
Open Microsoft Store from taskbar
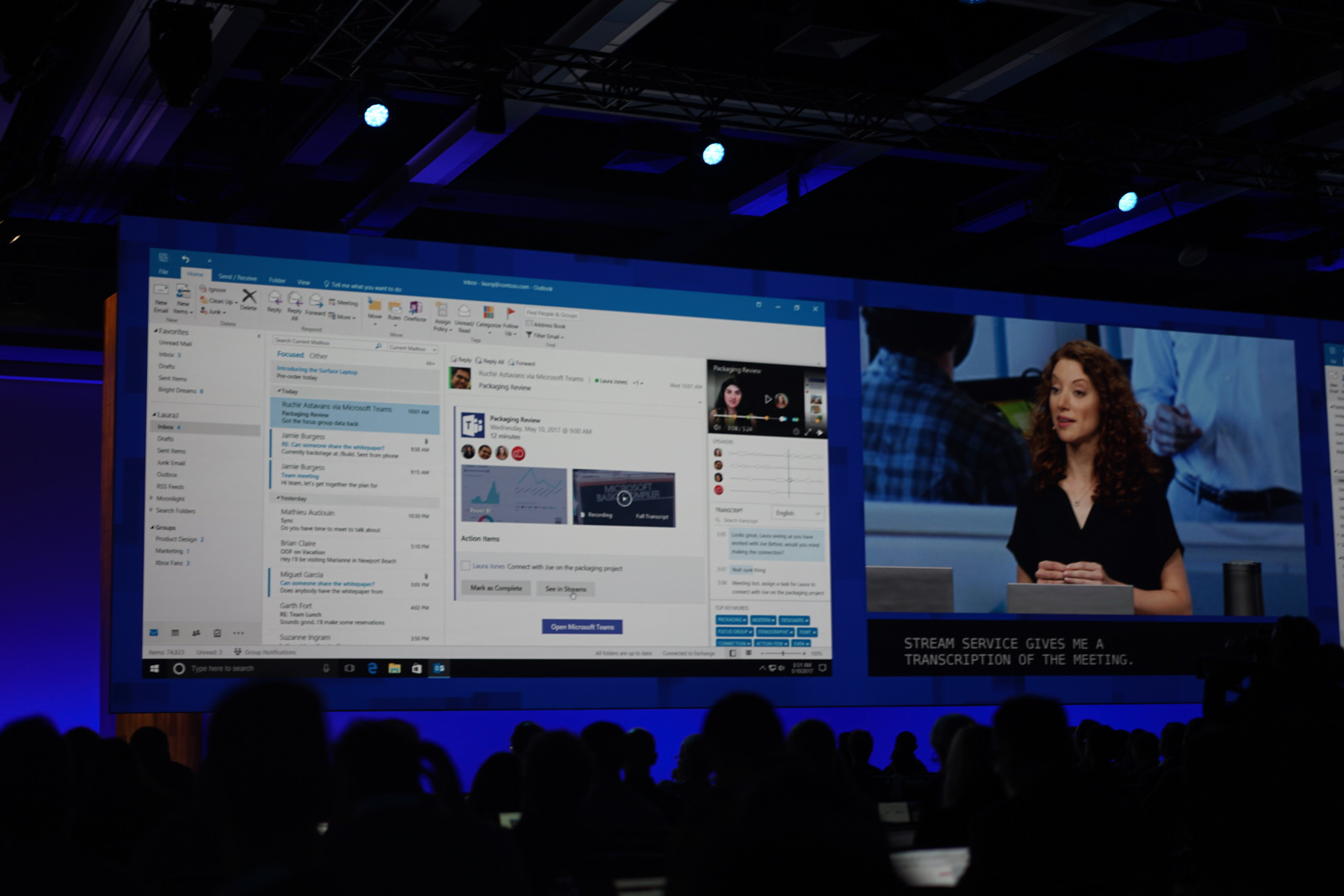coord(416,668)
